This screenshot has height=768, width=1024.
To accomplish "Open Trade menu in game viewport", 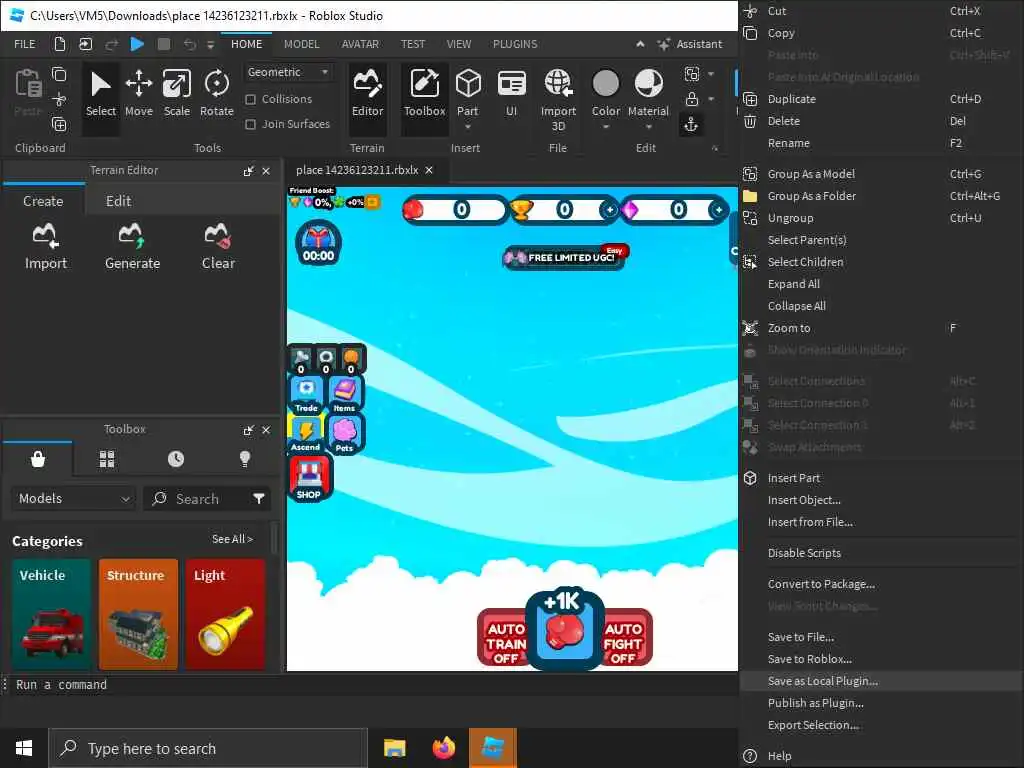I will pos(306,395).
